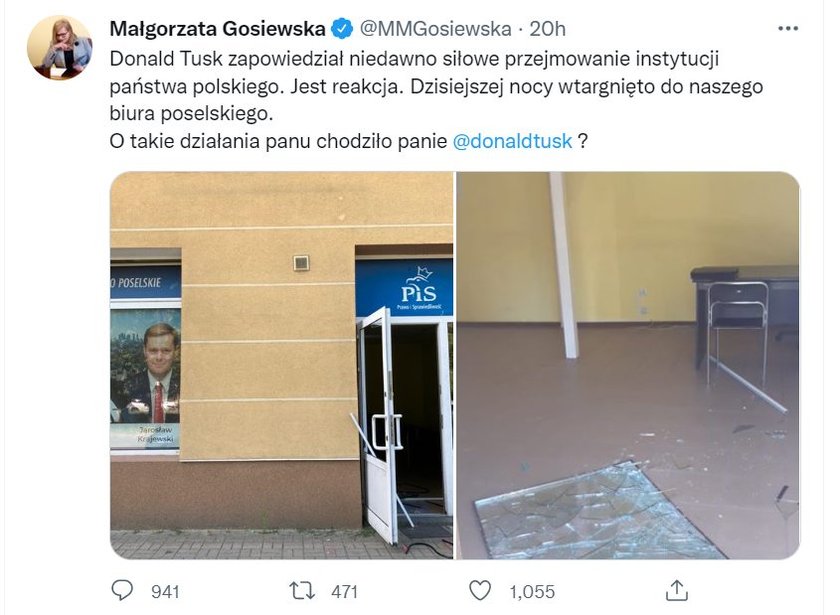Open the three-dot more options menu
Image resolution: width=840 pixels, height=615 pixels.
click(788, 29)
